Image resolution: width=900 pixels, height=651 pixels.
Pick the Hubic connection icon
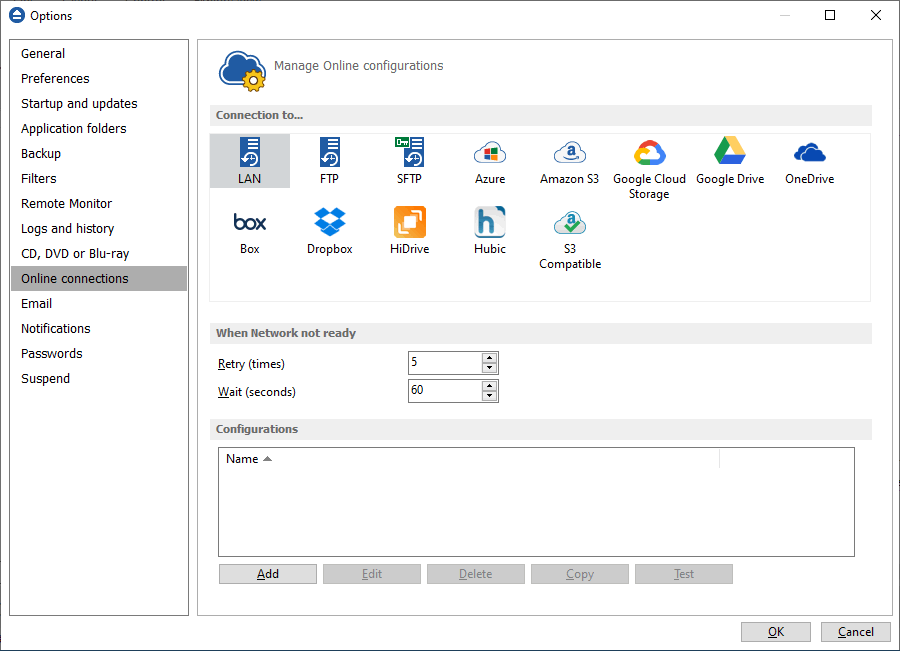point(490,231)
